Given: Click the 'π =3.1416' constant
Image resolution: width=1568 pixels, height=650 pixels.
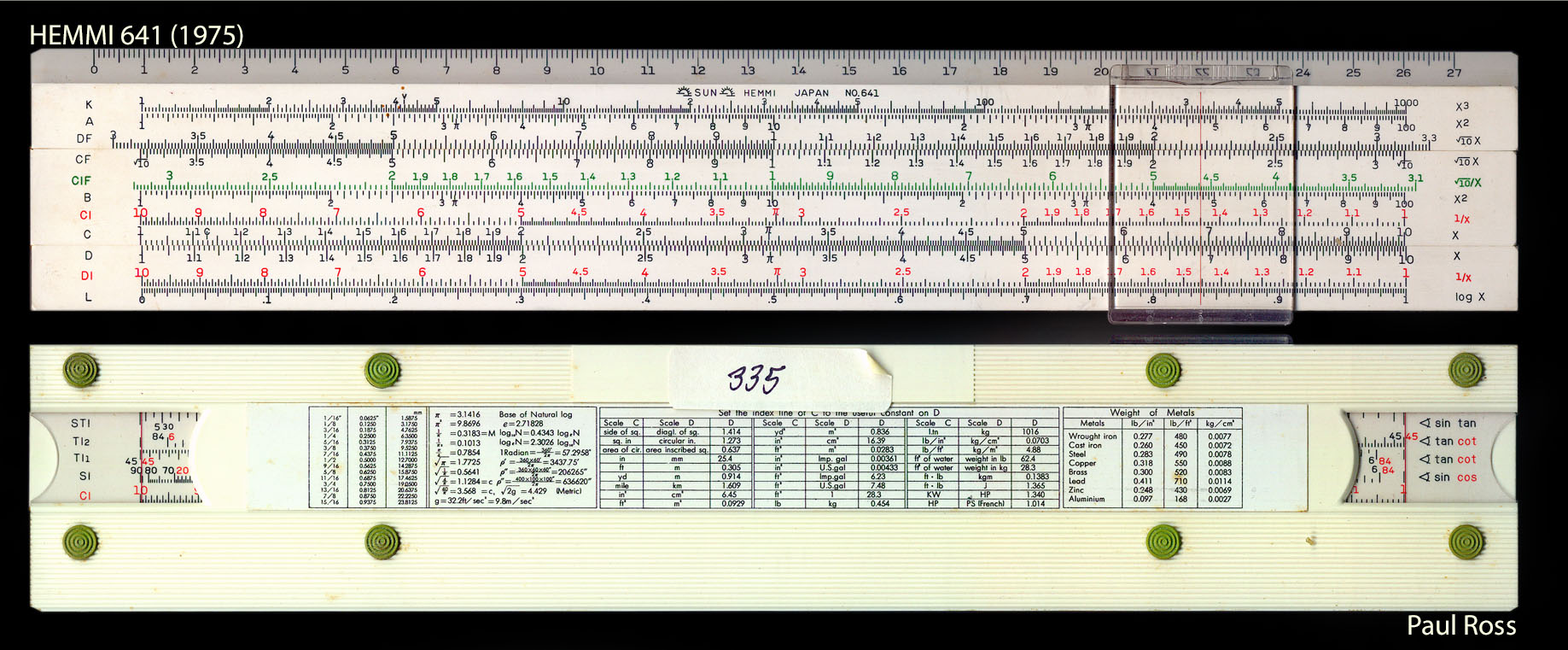Looking at the screenshot, I should point(458,414).
